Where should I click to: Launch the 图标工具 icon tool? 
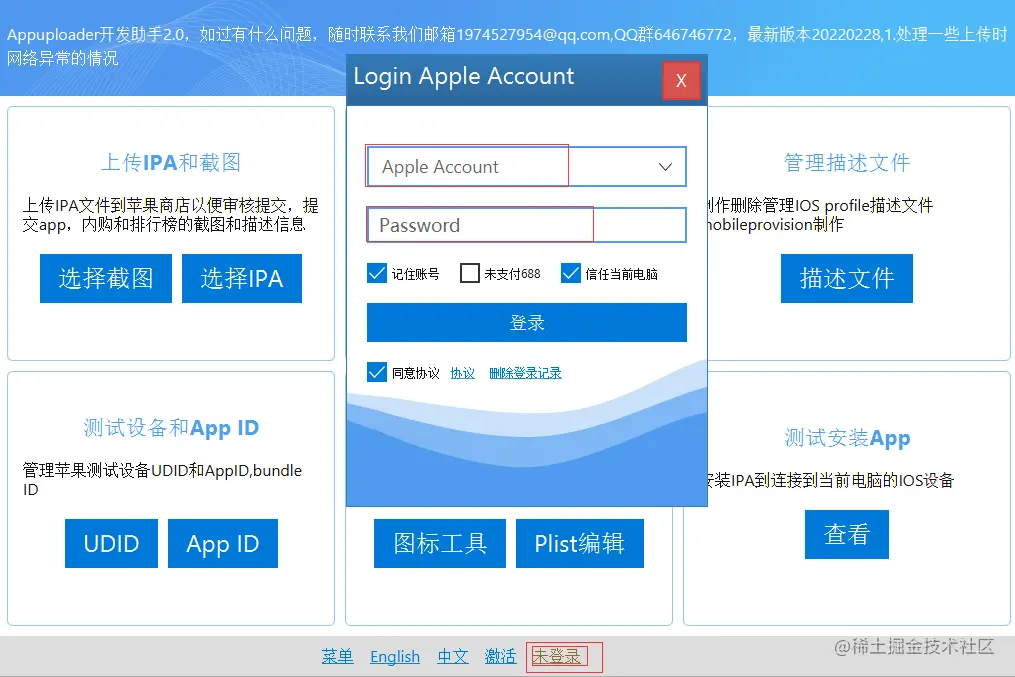(x=439, y=543)
